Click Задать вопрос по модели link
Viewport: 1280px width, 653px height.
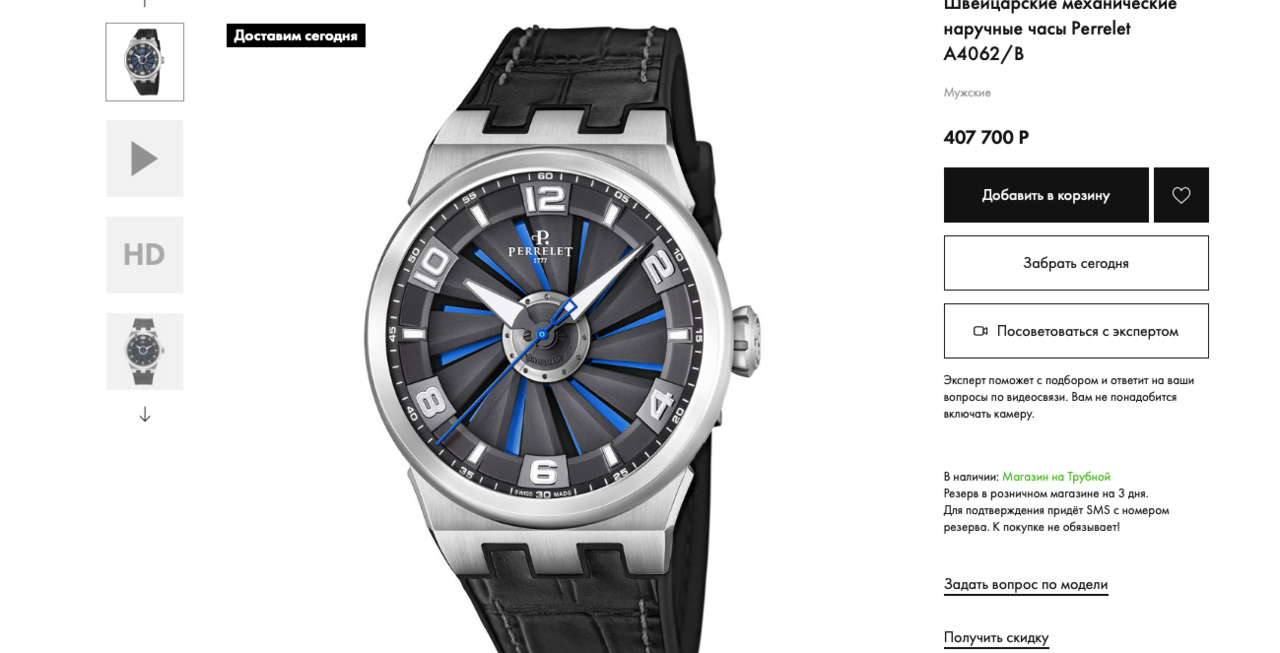point(1026,584)
